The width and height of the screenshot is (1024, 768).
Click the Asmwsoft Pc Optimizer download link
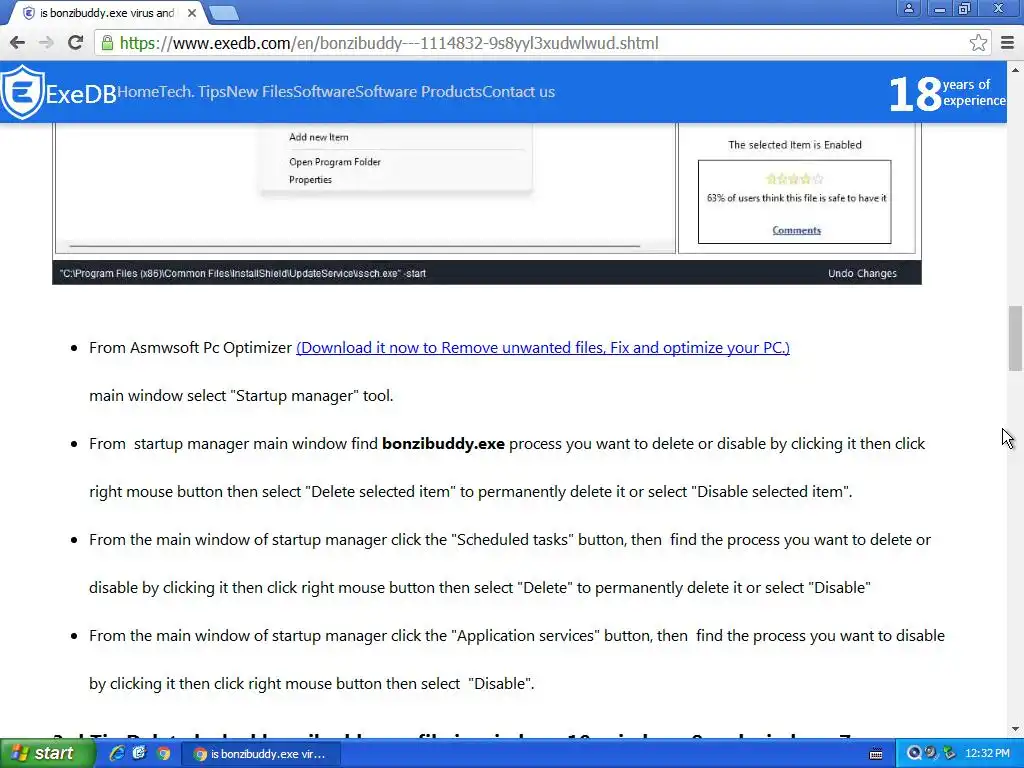click(543, 347)
